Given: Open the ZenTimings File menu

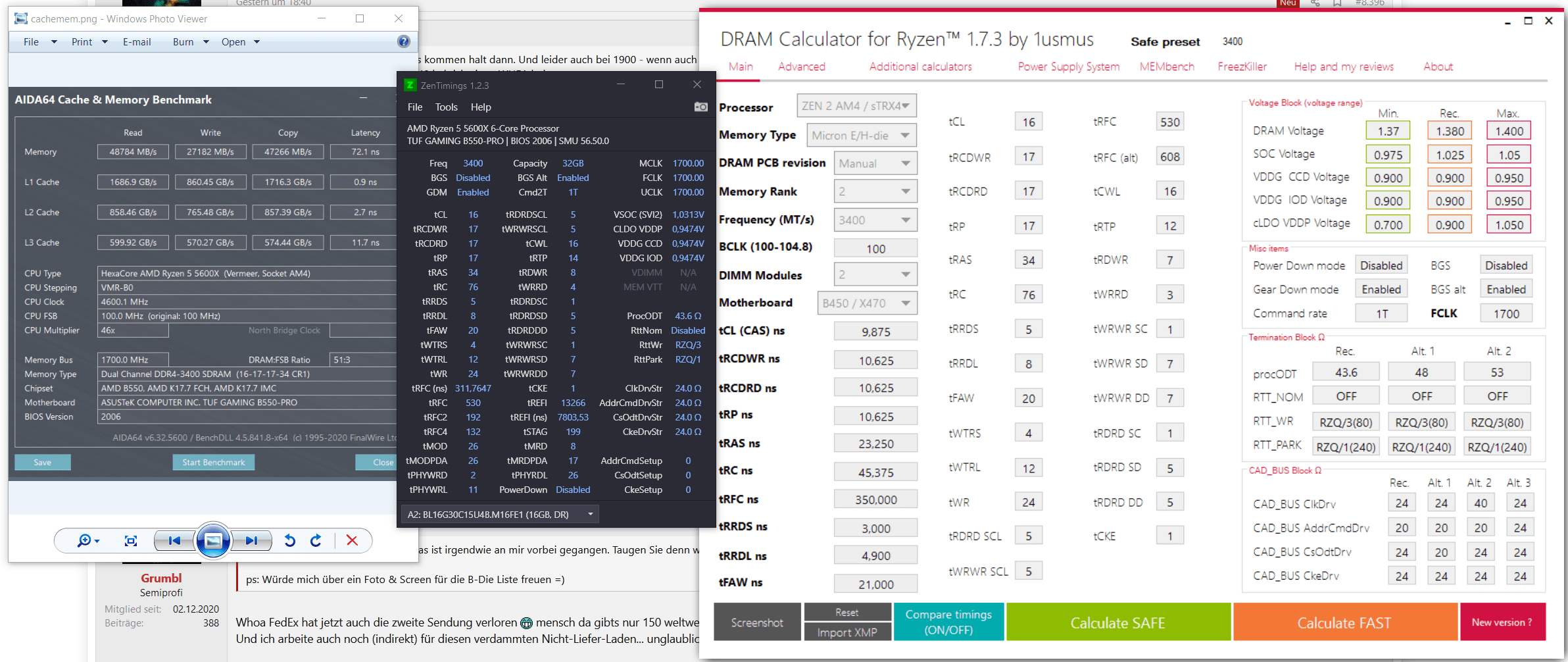Looking at the screenshot, I should coord(415,107).
